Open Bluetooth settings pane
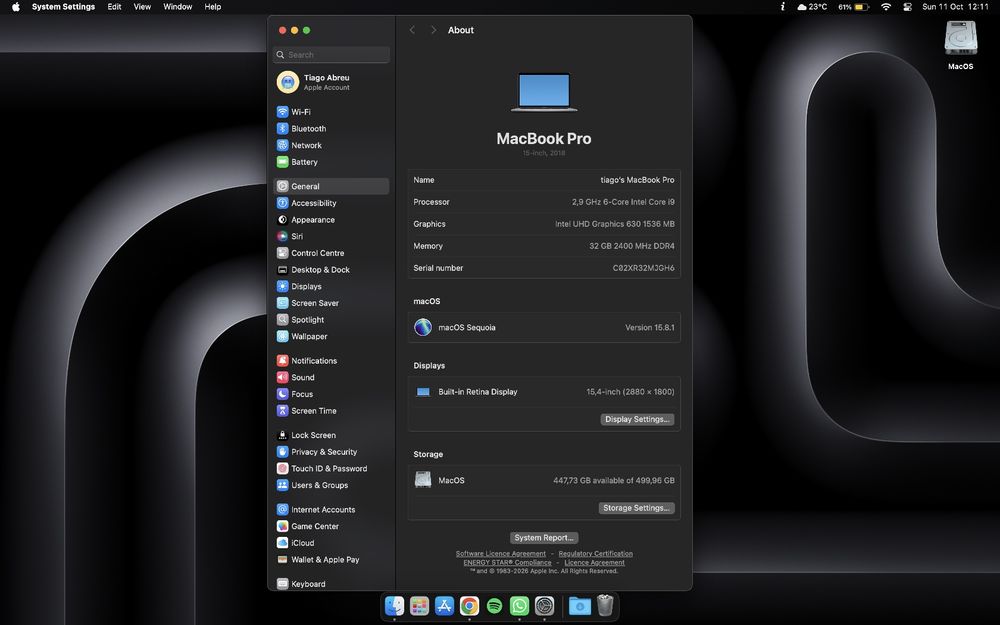 coord(331,128)
